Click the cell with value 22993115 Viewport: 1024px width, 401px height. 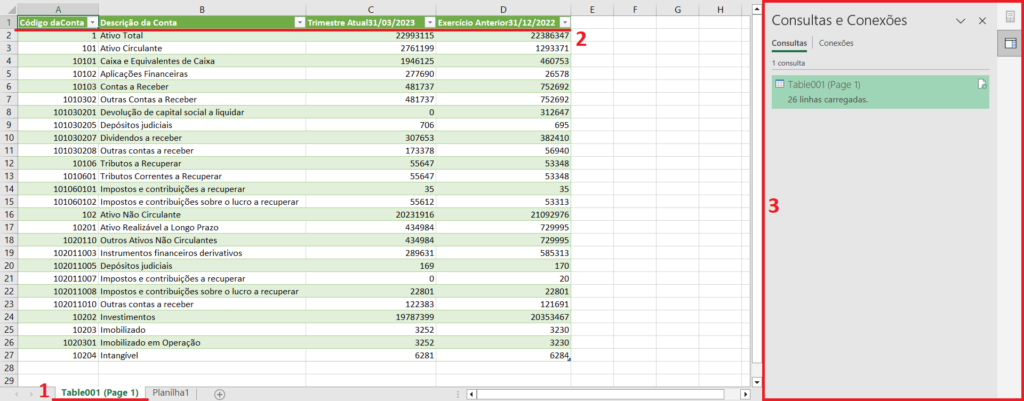click(x=371, y=35)
